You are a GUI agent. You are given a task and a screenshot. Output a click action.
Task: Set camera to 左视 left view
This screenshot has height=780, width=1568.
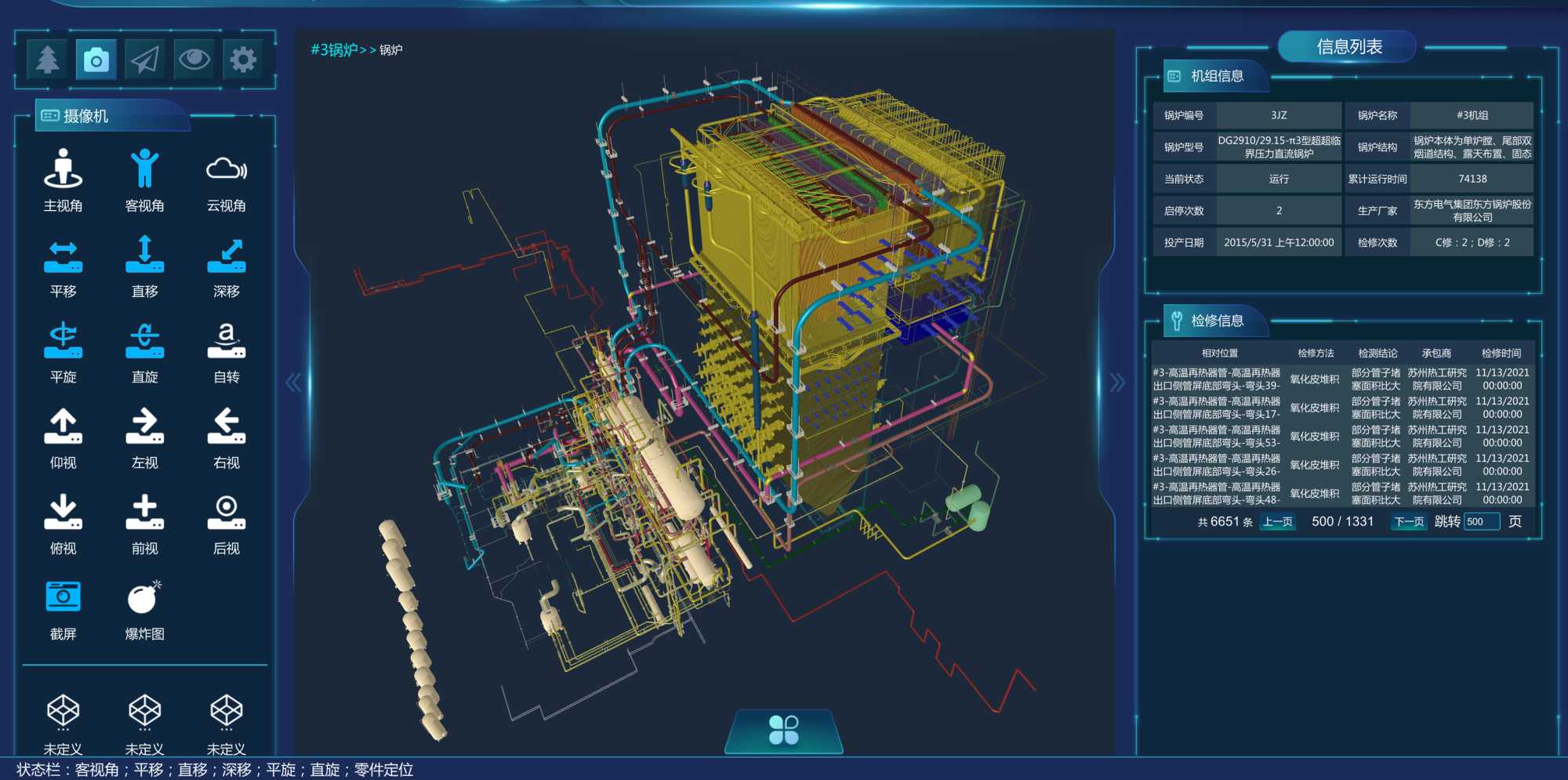(144, 427)
